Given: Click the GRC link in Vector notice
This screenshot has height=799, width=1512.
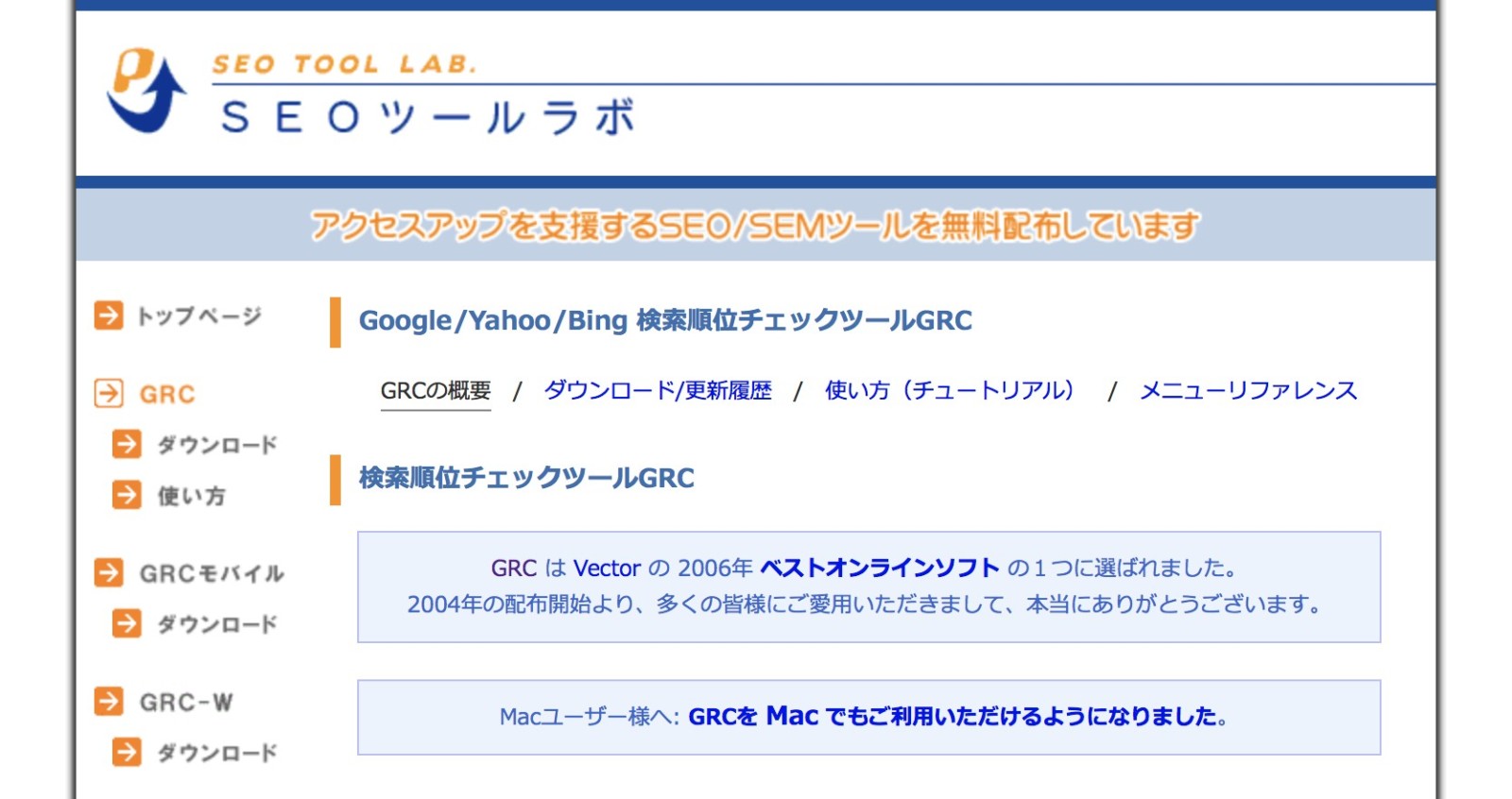Looking at the screenshot, I should point(514,568).
